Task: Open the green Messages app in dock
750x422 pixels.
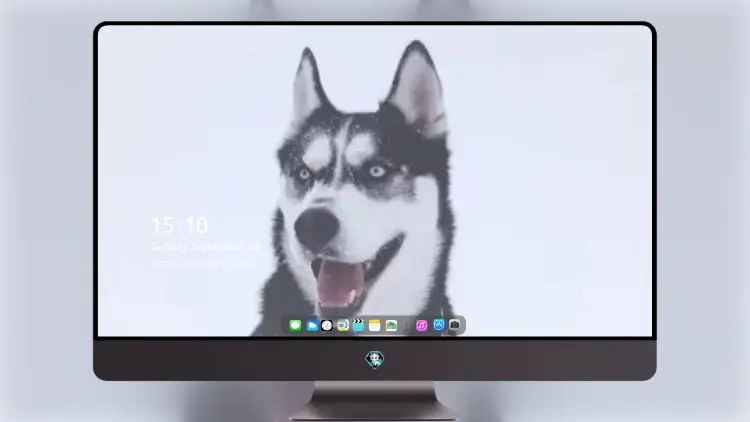Action: coord(295,326)
